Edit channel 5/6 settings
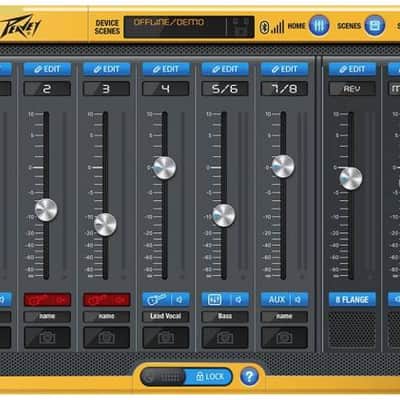The height and width of the screenshot is (400, 400). 225,69
